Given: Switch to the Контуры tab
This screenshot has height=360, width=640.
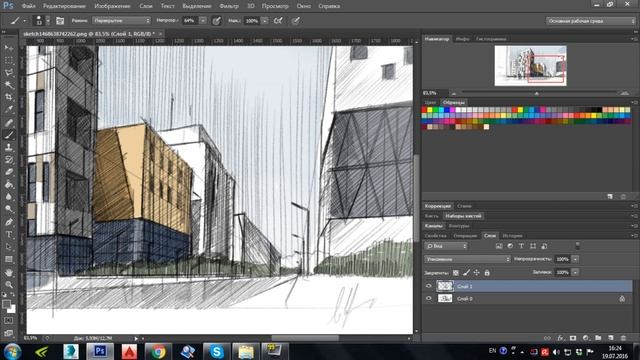Looking at the screenshot, I should (459, 226).
